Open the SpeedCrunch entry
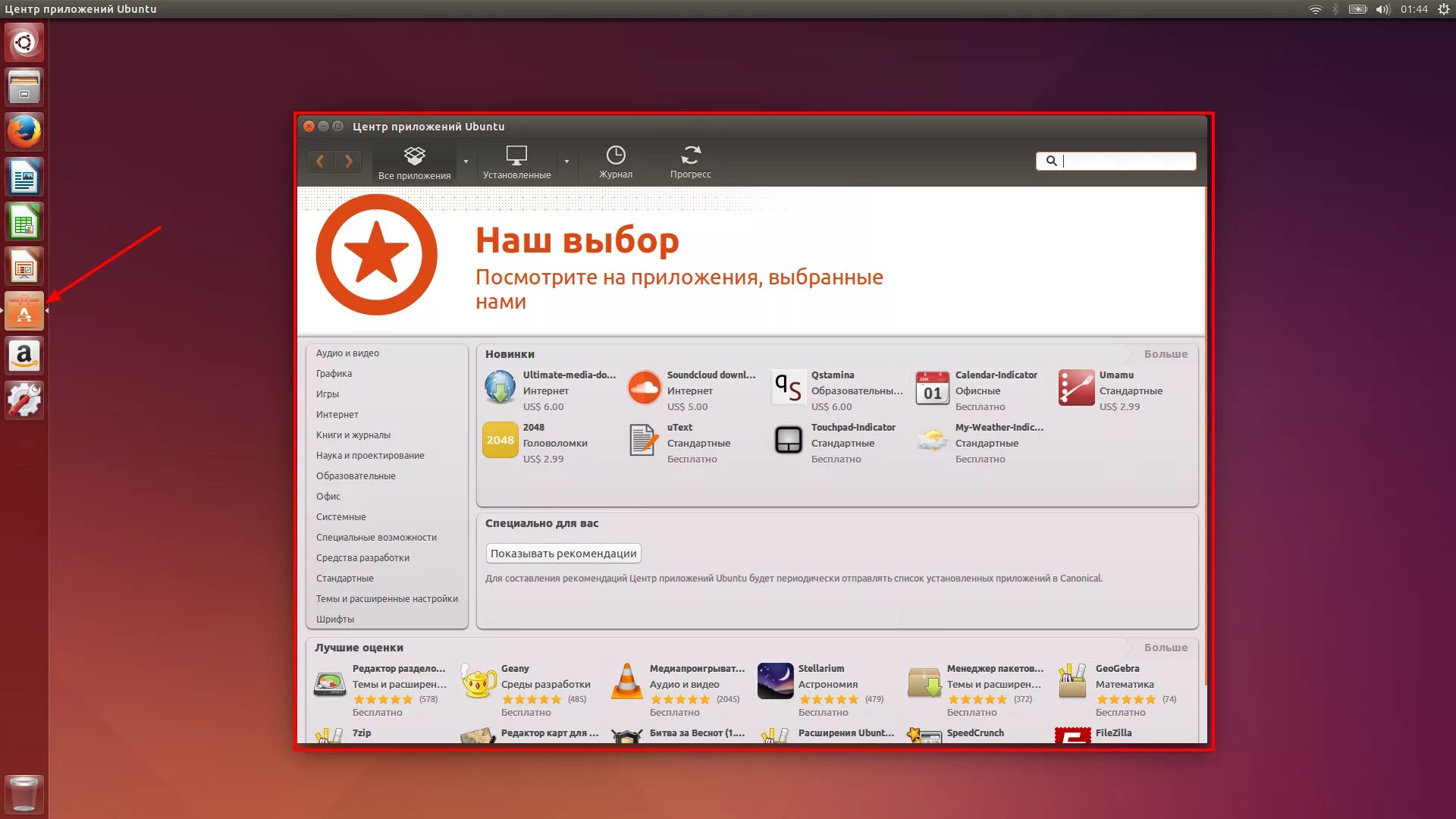This screenshot has width=1456, height=819. (x=975, y=733)
